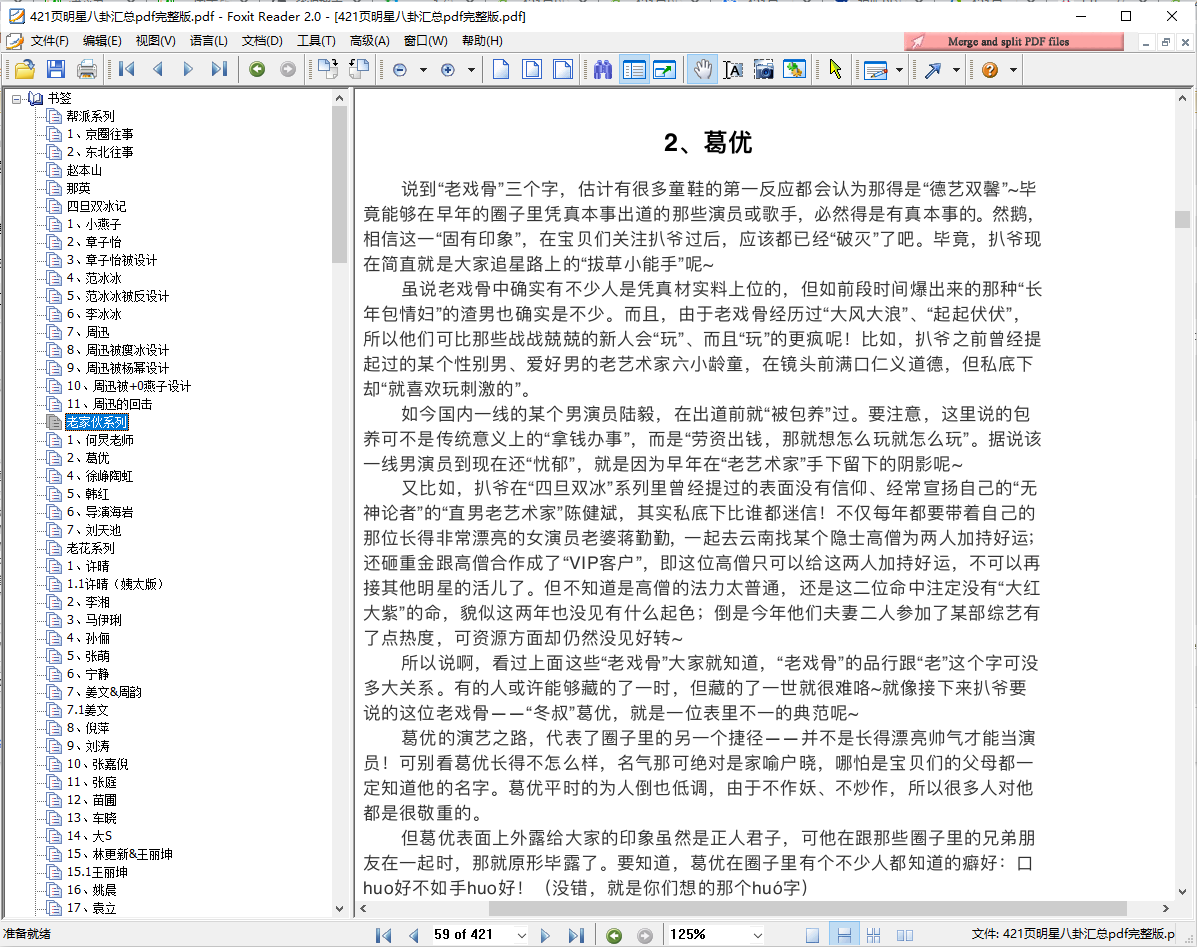This screenshot has height=947, width=1197.
Task: Click the Zoom Out magnifier icon
Action: coord(399,70)
